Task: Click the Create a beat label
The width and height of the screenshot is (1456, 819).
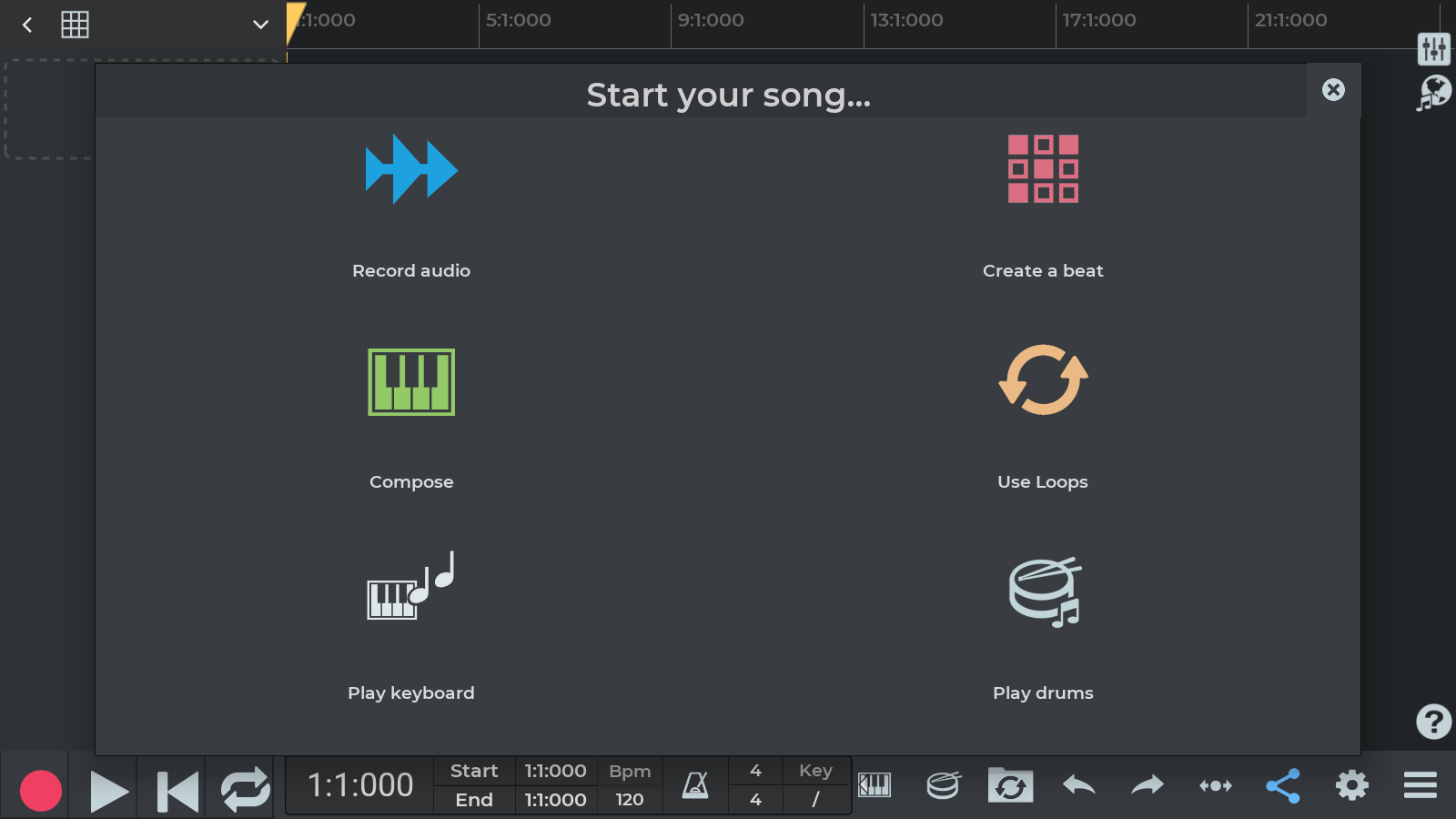Action: click(1043, 270)
